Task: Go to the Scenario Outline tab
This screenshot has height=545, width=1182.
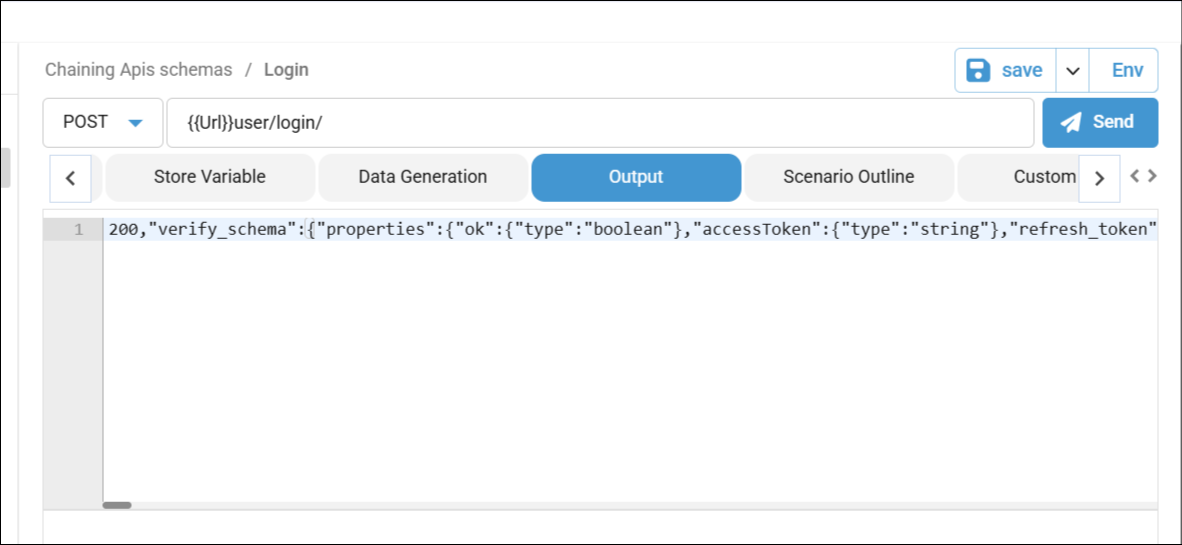Action: pos(849,177)
